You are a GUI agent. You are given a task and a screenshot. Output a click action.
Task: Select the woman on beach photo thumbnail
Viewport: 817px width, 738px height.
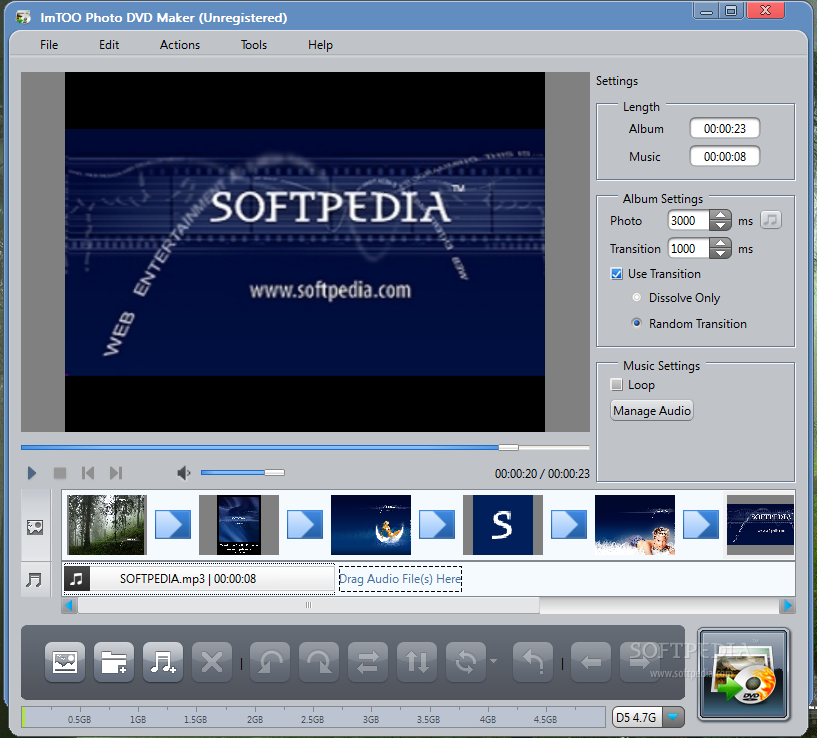635,524
